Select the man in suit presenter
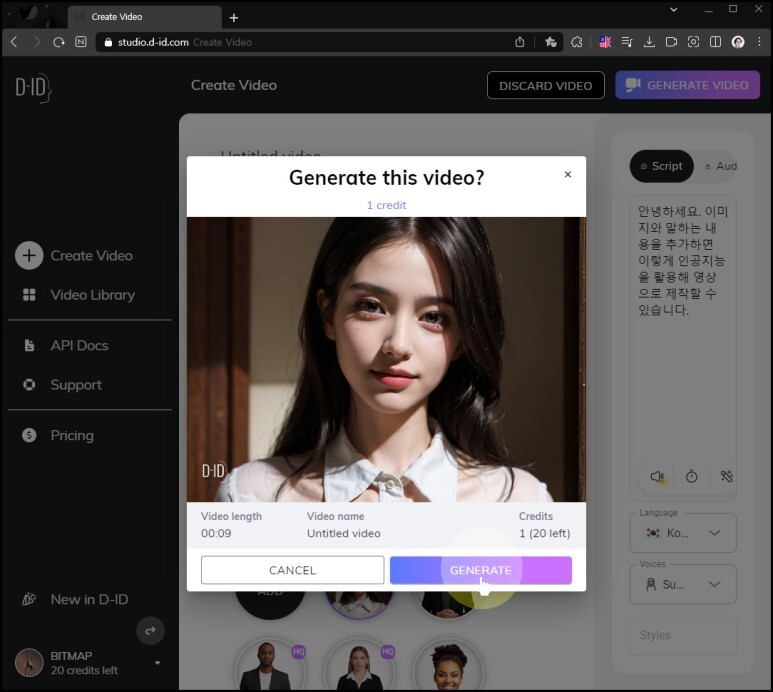 270,665
